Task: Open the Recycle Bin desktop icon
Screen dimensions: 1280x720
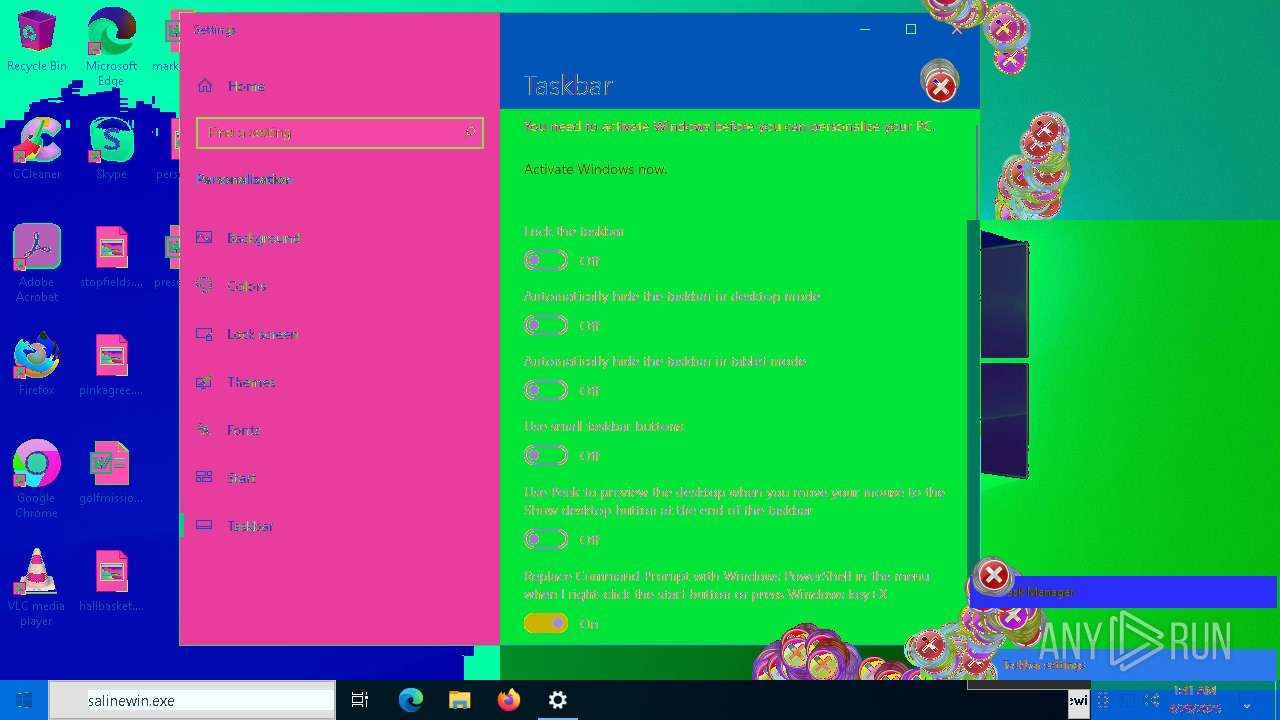Action: 37,41
